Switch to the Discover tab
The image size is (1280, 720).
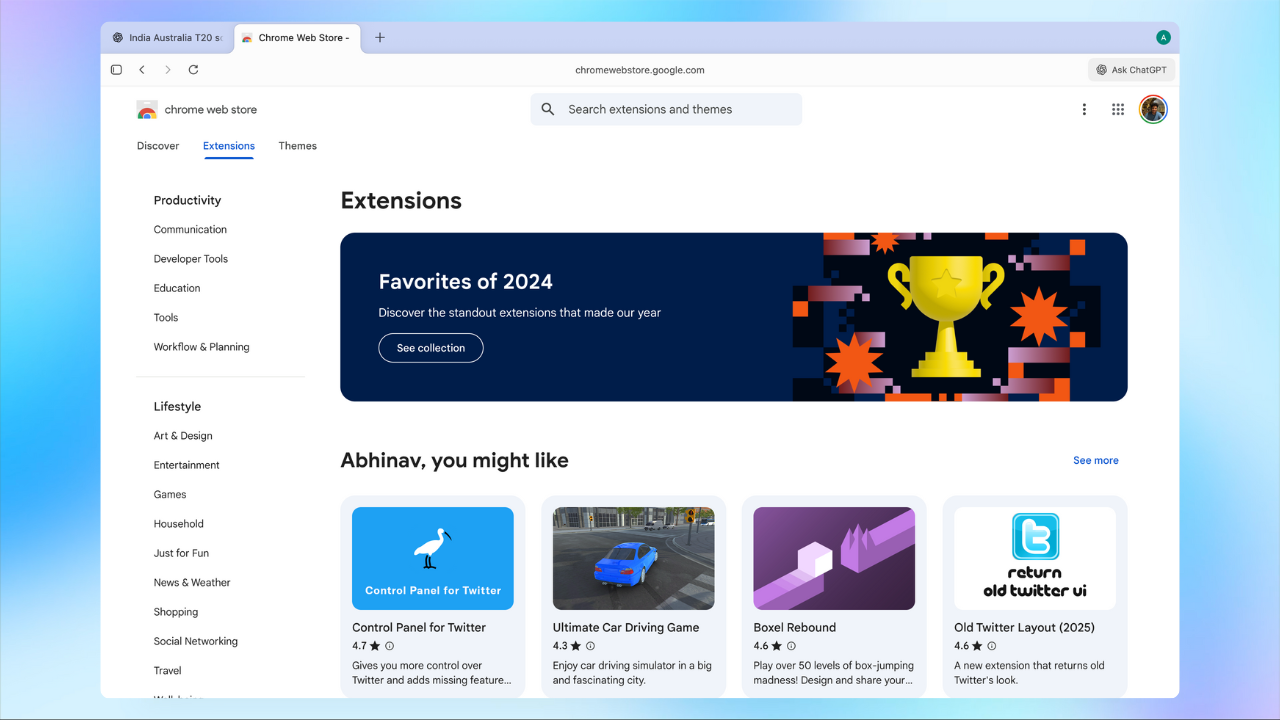coord(158,146)
